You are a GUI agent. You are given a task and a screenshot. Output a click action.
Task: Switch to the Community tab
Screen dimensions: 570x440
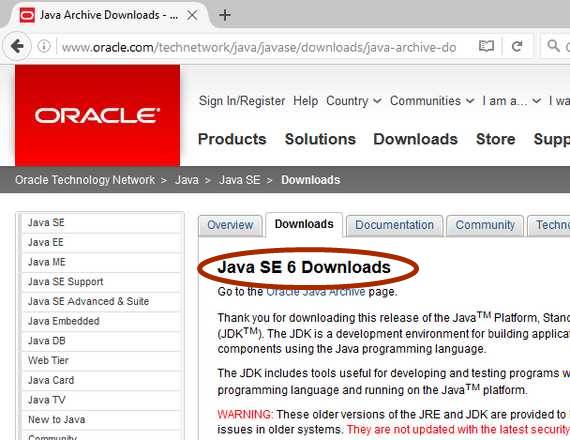485,225
